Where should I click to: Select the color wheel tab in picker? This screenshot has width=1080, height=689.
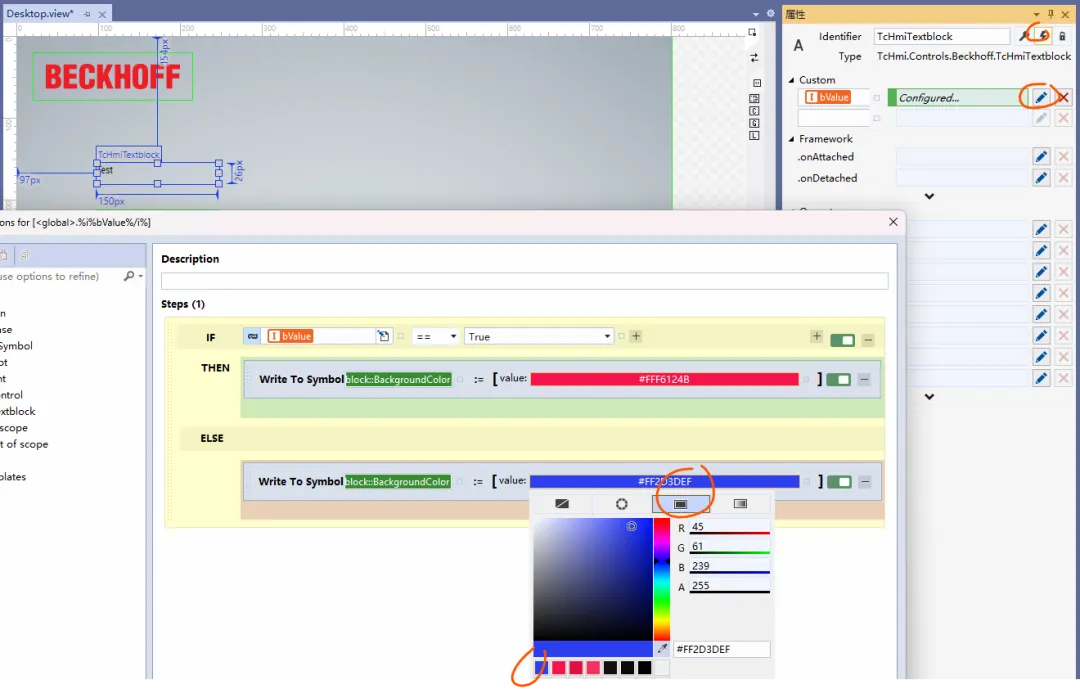tap(621, 504)
